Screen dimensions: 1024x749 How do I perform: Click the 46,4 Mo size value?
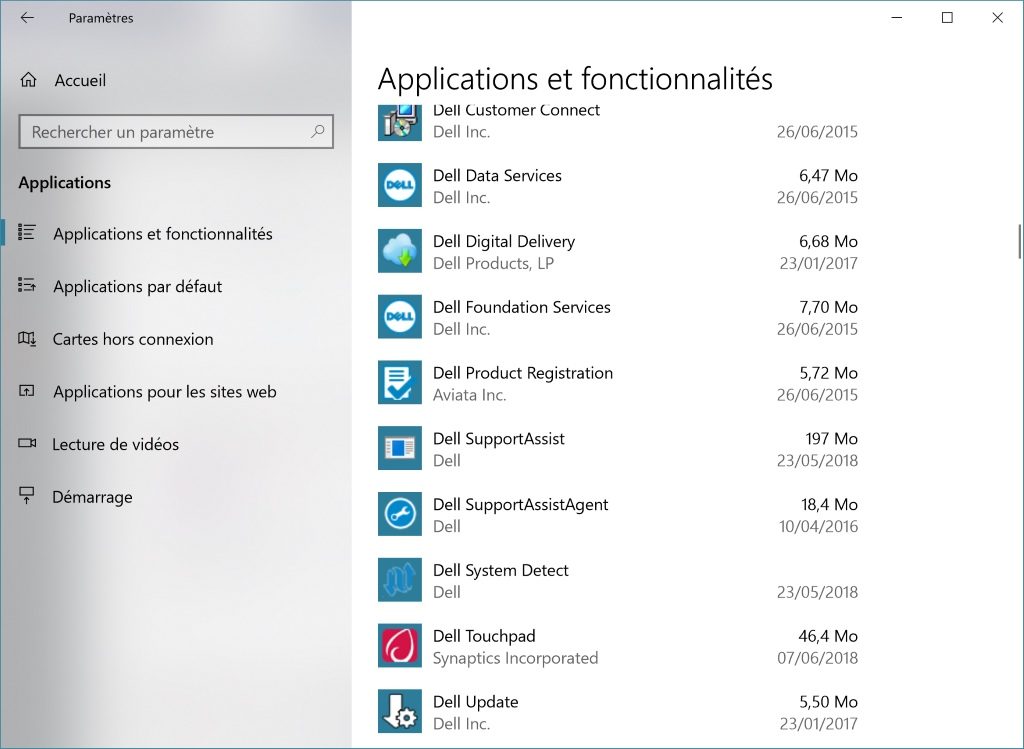click(828, 635)
